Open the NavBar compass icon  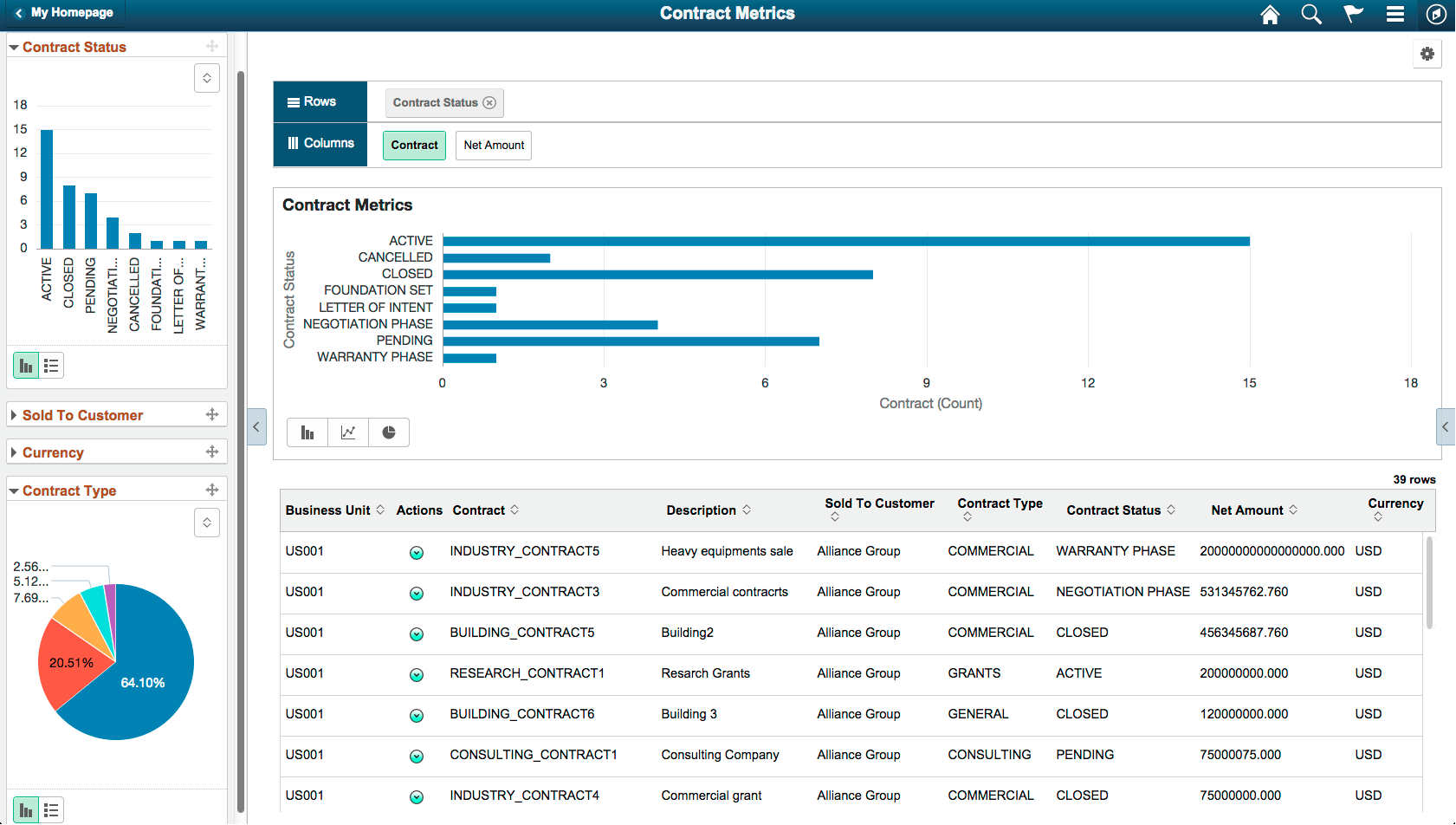pyautogui.click(x=1436, y=14)
